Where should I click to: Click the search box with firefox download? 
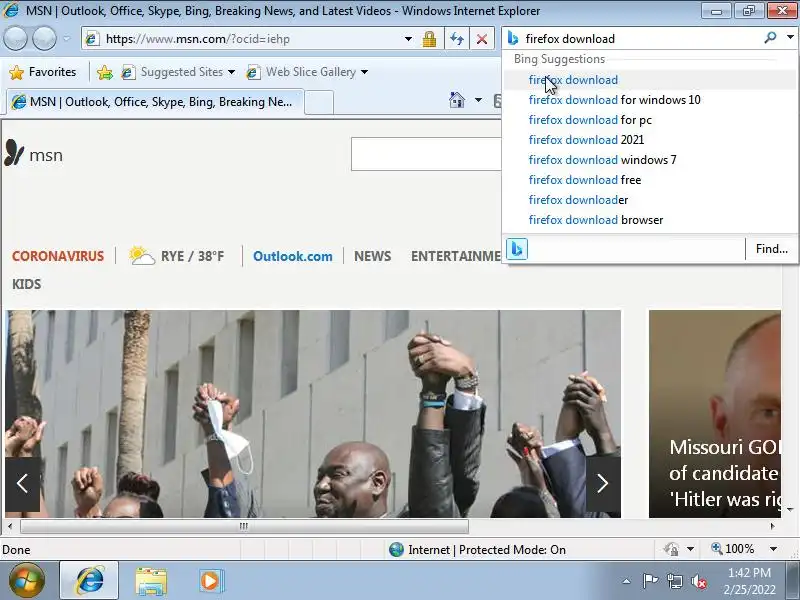642,39
